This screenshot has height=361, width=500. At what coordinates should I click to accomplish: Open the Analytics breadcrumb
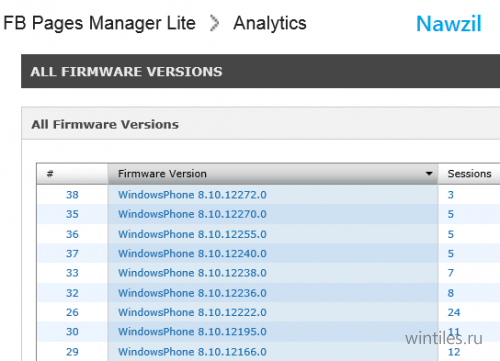270,23
